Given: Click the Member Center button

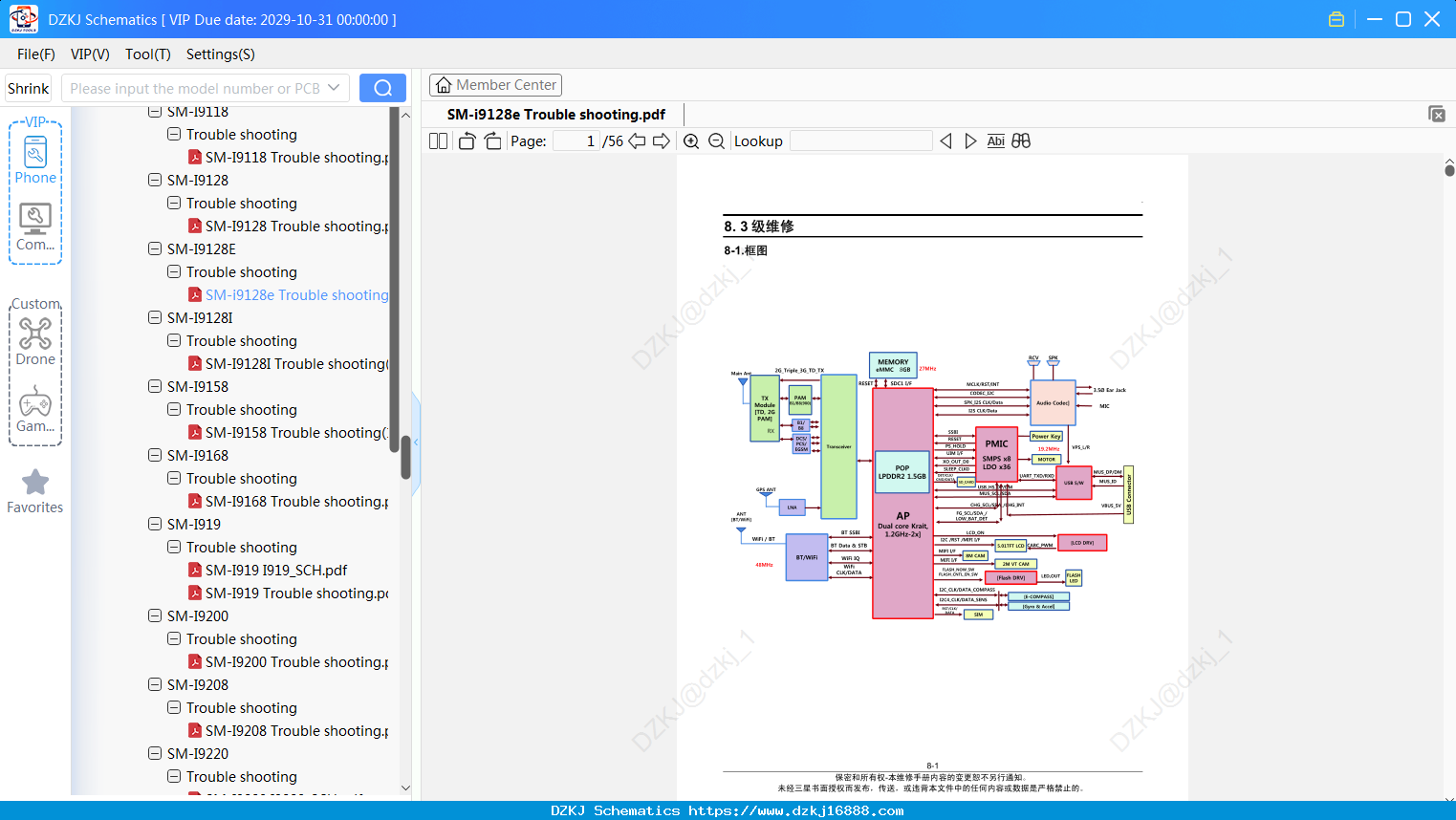Looking at the screenshot, I should tap(495, 85).
